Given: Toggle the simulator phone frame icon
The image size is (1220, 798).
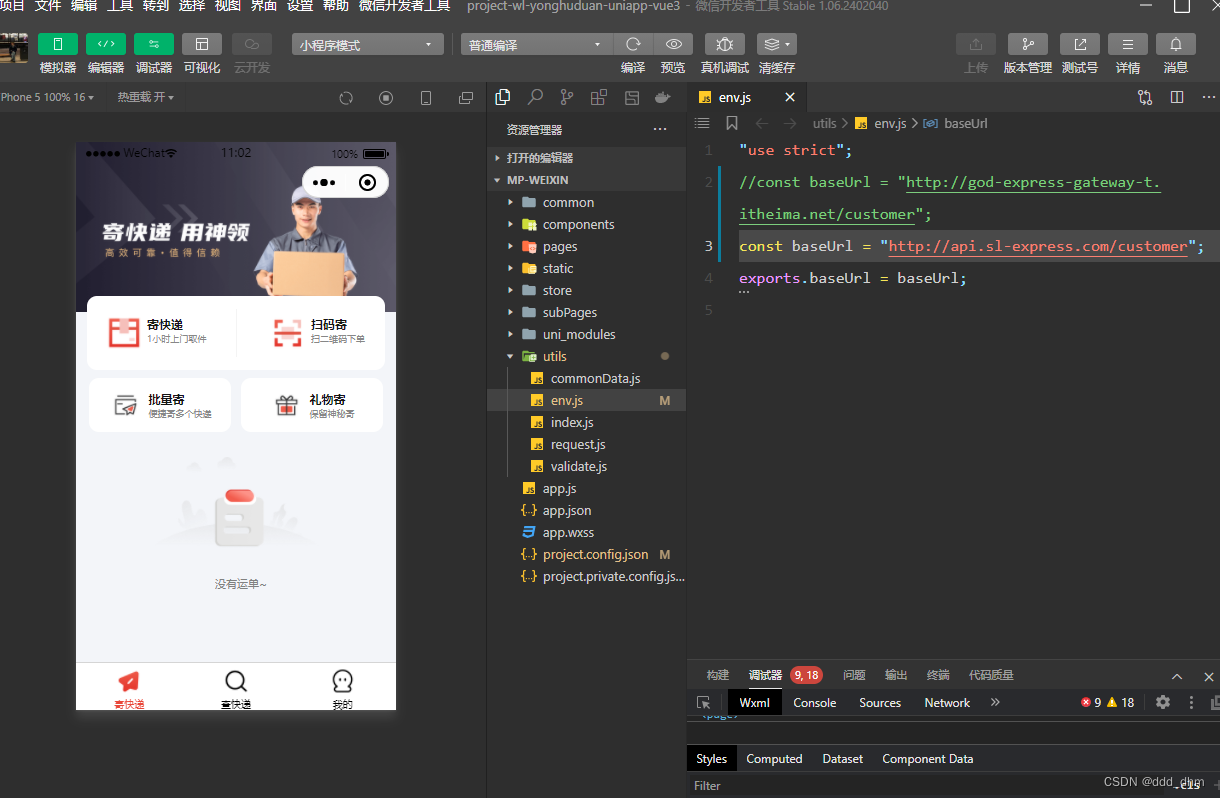Looking at the screenshot, I should [426, 98].
